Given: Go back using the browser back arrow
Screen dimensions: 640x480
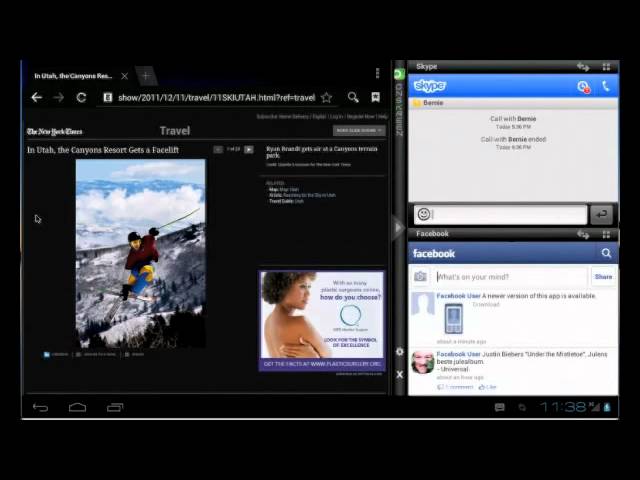Looking at the screenshot, I should 37,98.
